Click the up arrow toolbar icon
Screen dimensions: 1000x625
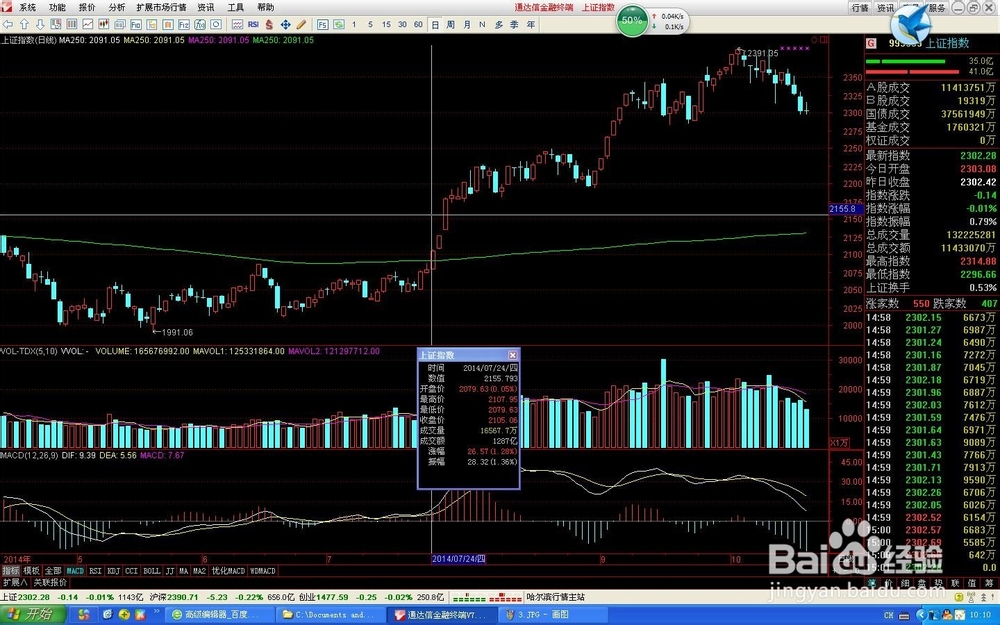point(24,24)
